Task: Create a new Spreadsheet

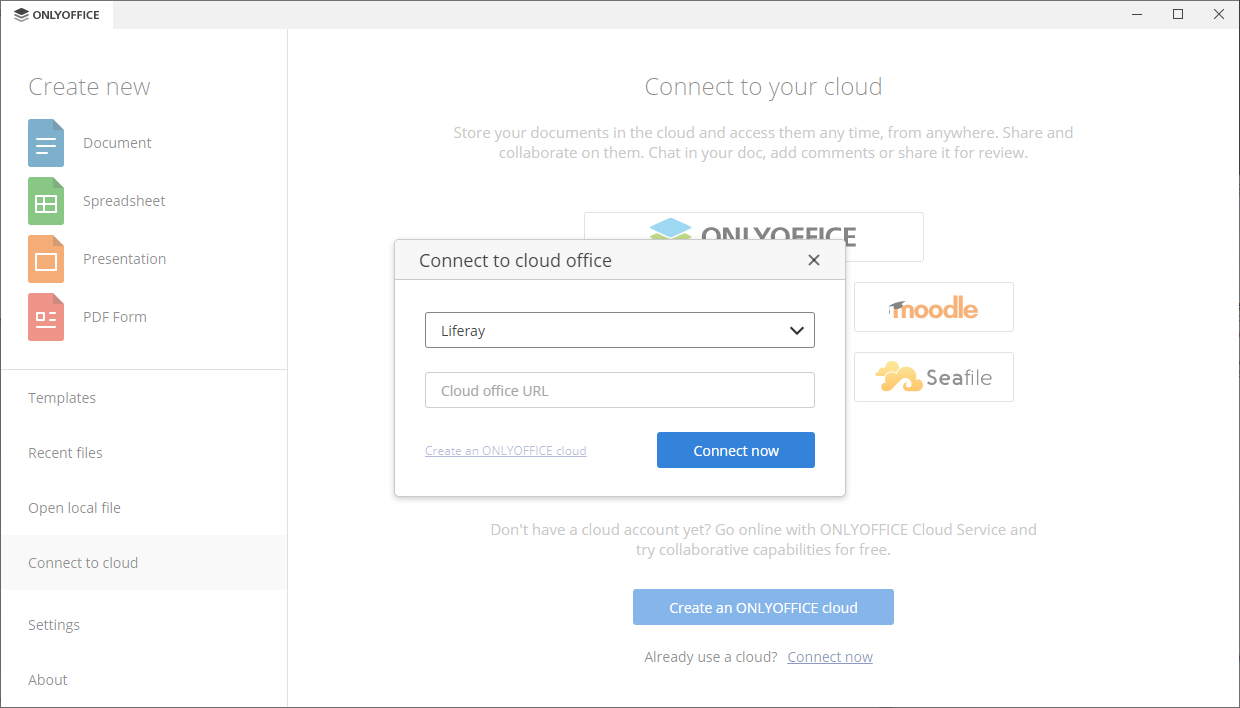Action: [x=124, y=200]
